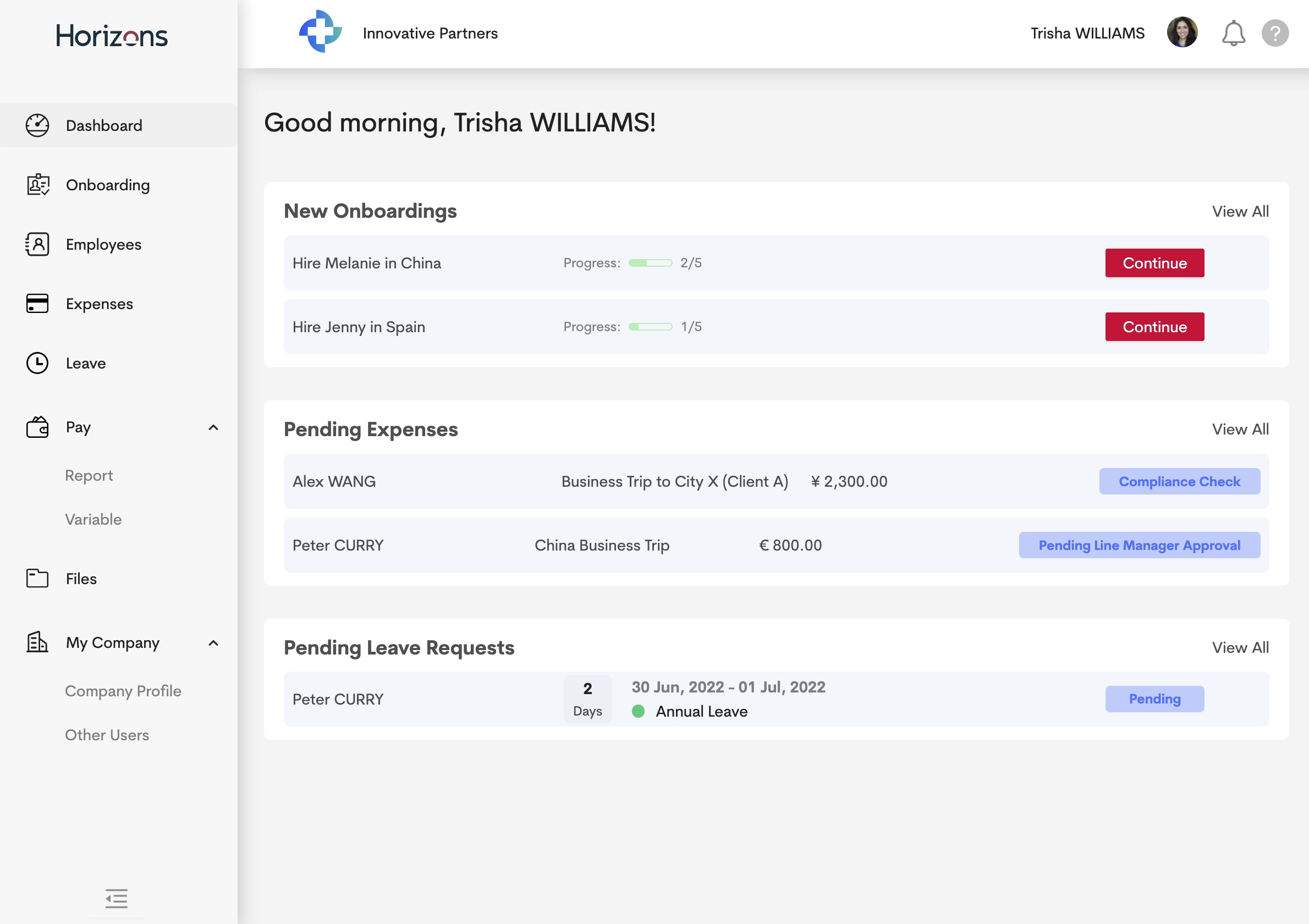Continue the Hire Melanie in China onboarding
This screenshot has height=924, width=1309.
[1154, 263]
